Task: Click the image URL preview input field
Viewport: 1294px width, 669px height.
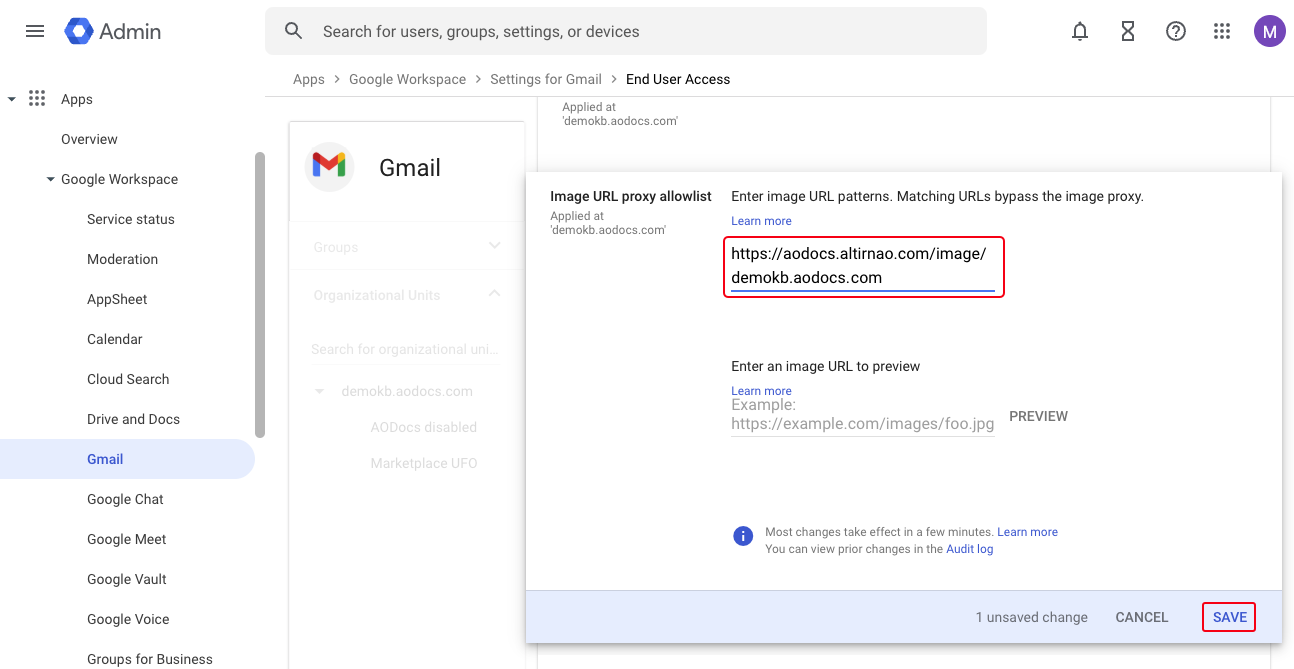Action: point(863,416)
